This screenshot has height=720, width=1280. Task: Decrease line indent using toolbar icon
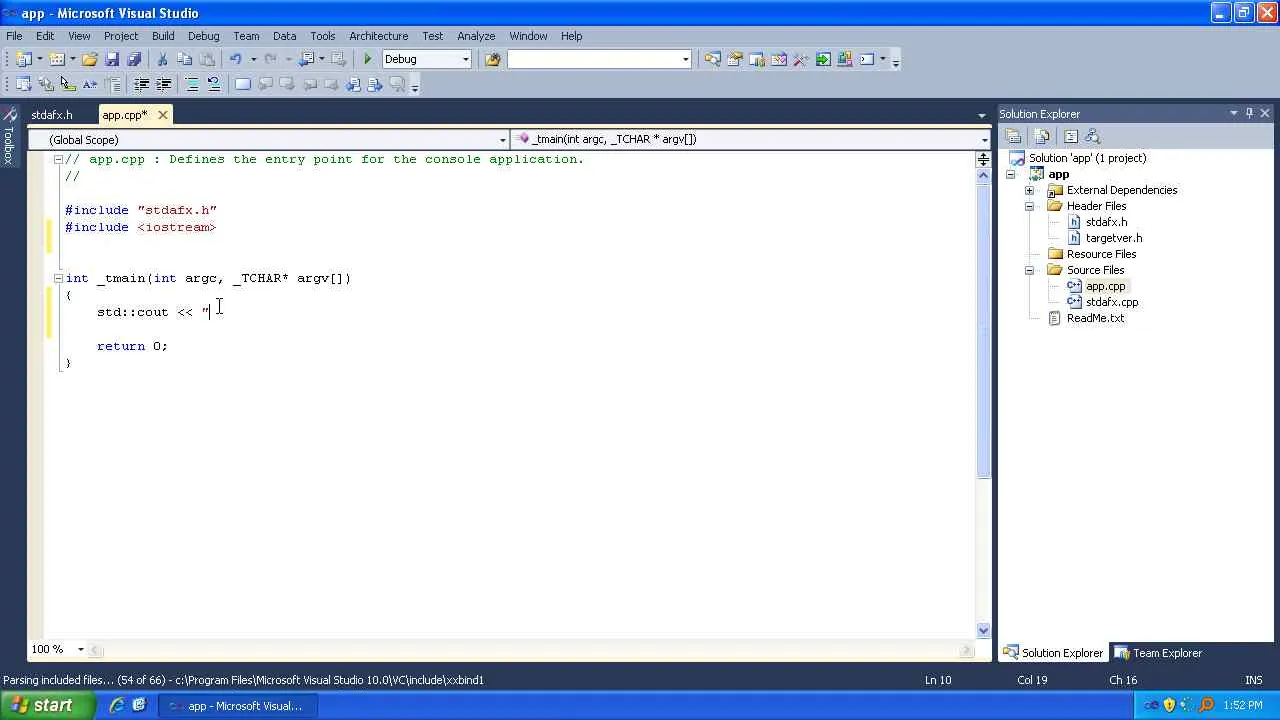pyautogui.click(x=141, y=84)
